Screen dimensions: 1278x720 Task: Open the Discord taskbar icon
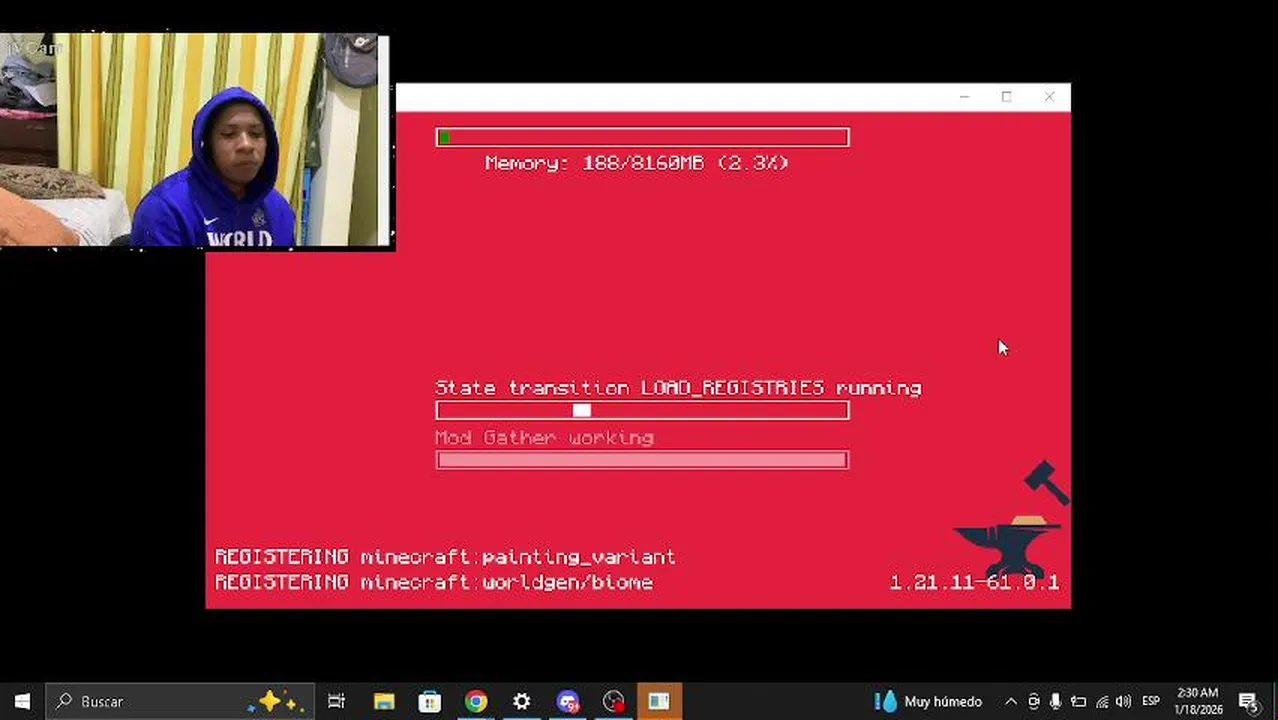[x=568, y=701]
